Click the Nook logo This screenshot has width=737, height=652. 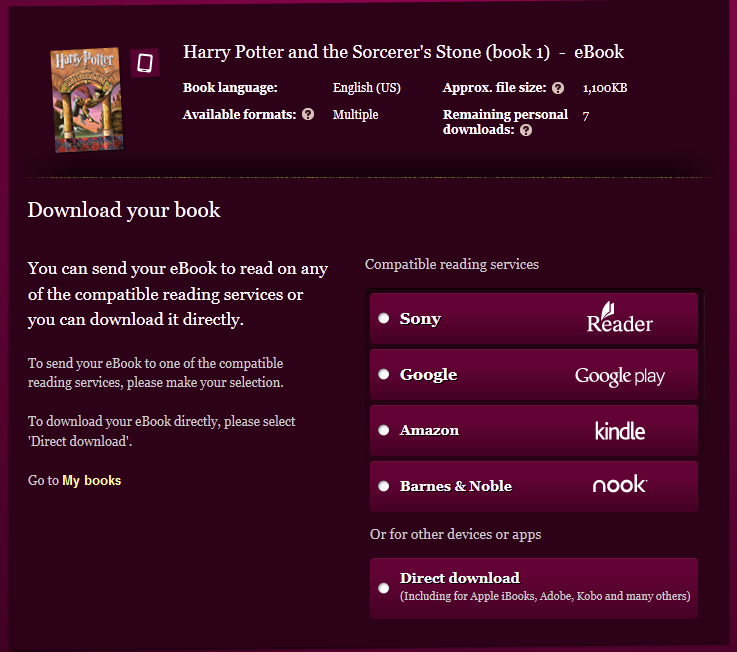pyautogui.click(x=619, y=485)
